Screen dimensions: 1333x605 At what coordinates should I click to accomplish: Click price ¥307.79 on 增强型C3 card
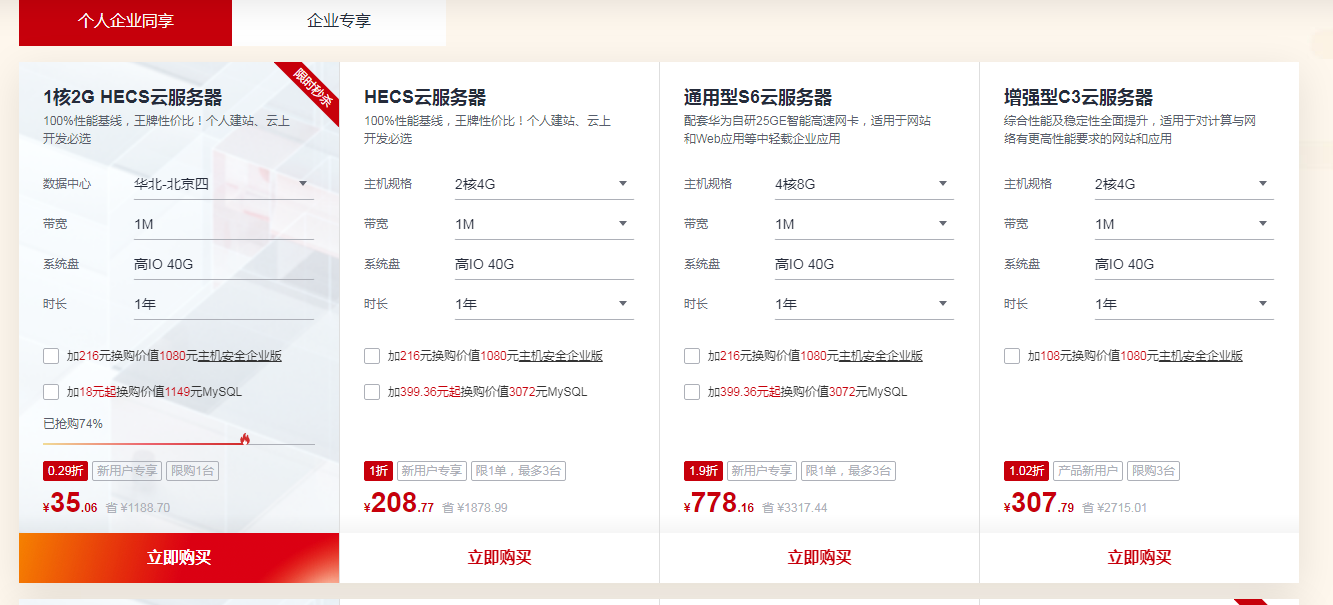pos(1039,504)
